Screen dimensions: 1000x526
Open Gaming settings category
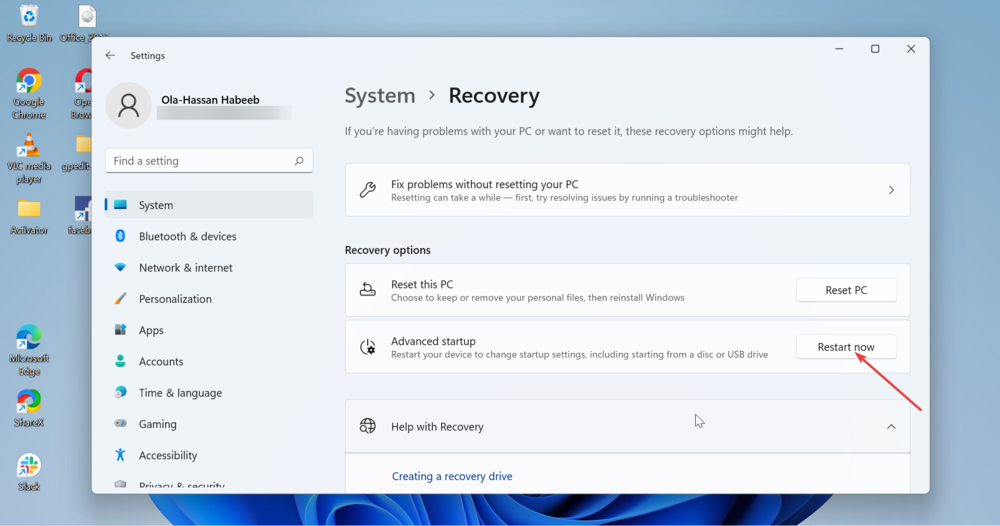209,423
